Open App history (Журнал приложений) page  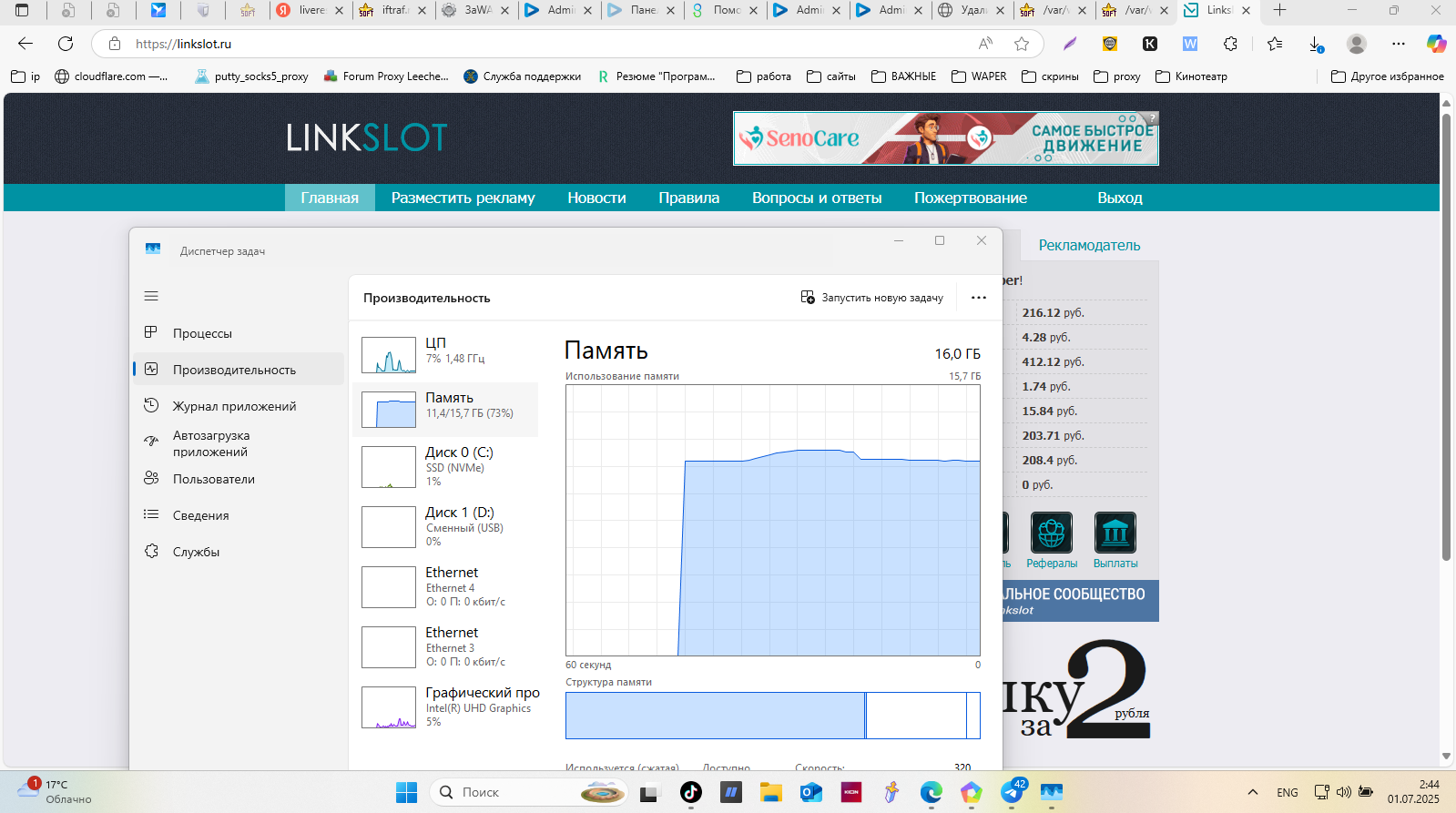pos(234,406)
